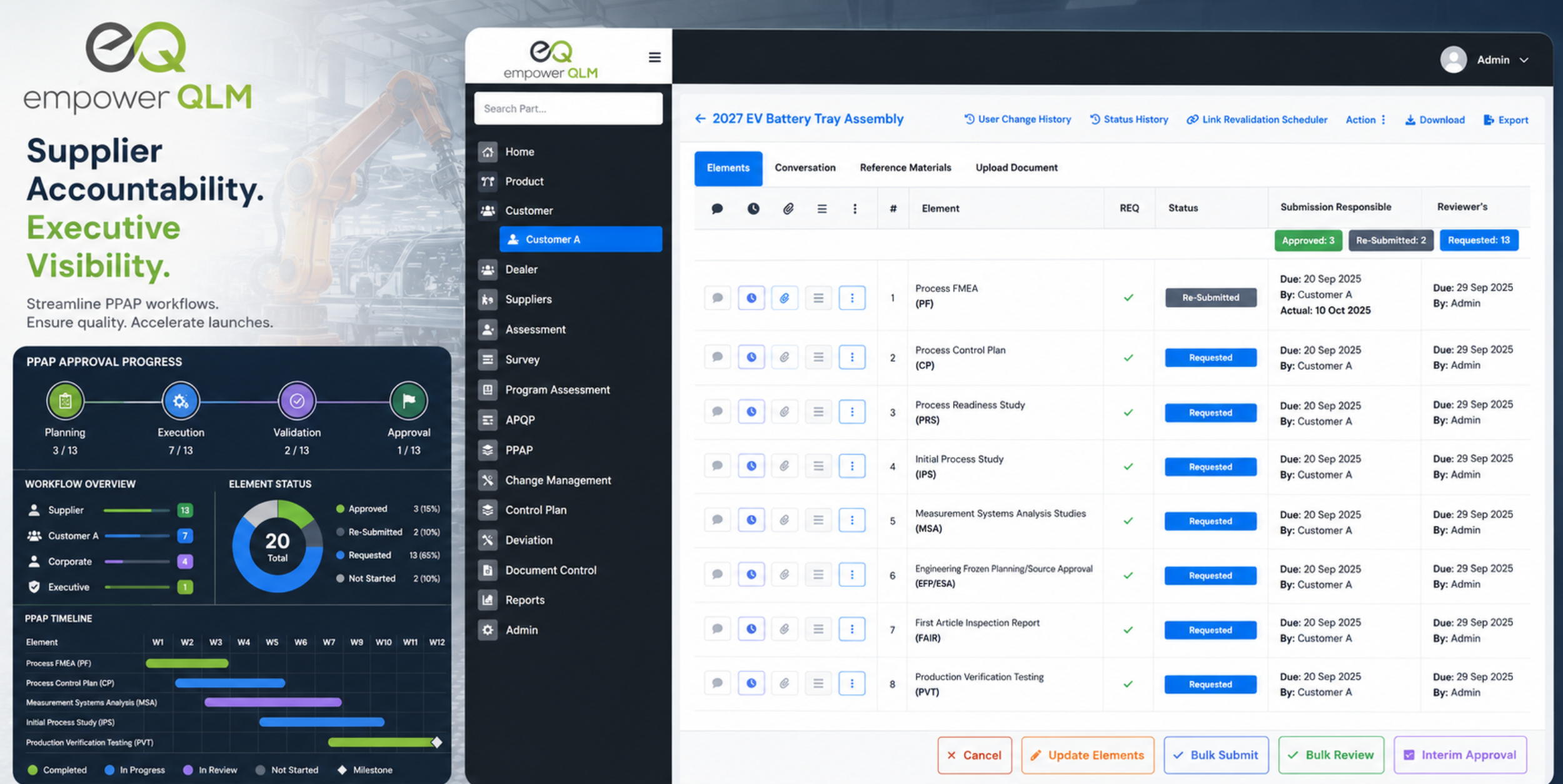Click the Assessment sidebar icon
Viewport: 1563px width, 784px height.
(488, 329)
